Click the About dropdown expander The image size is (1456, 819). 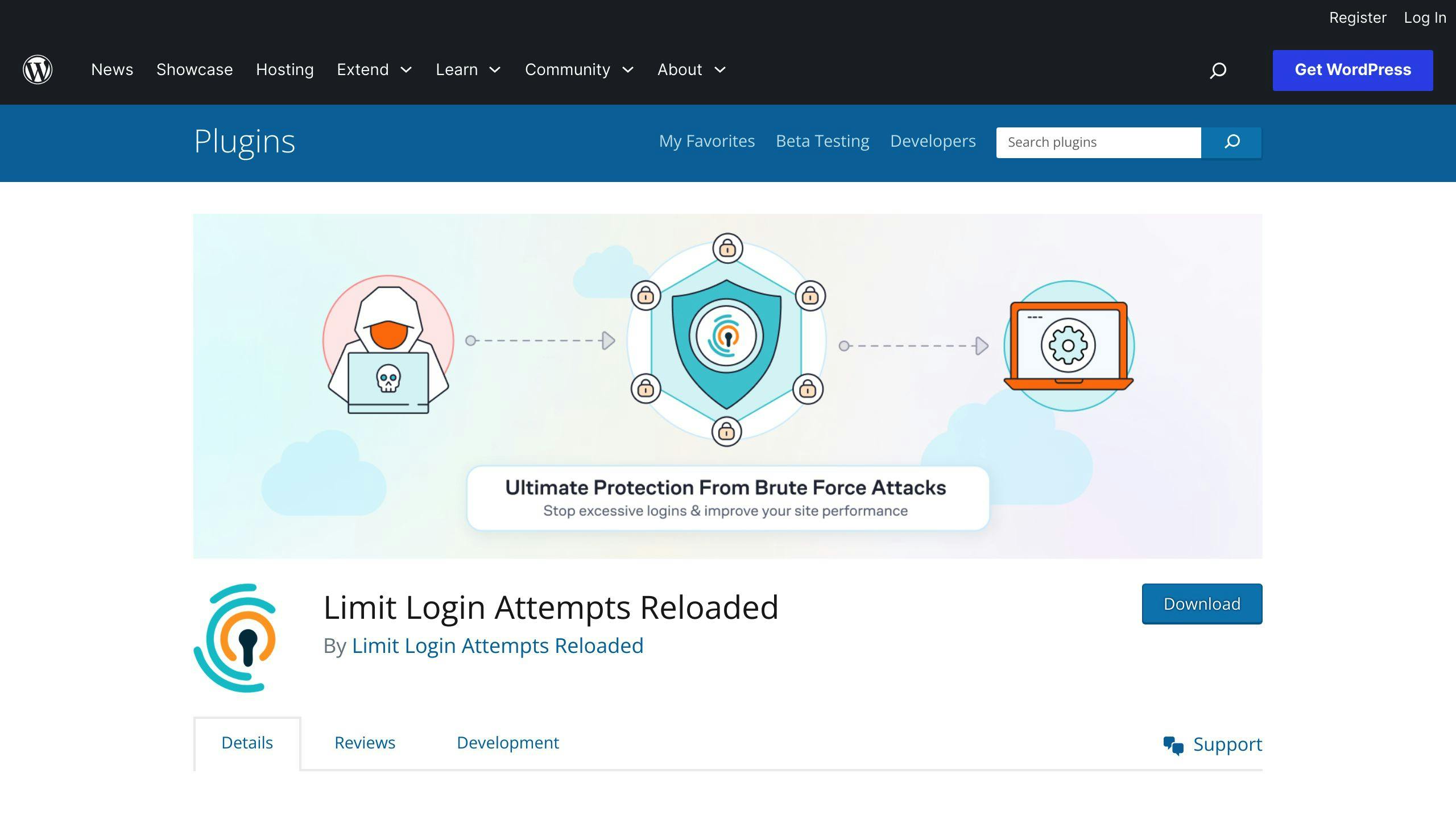click(x=721, y=70)
